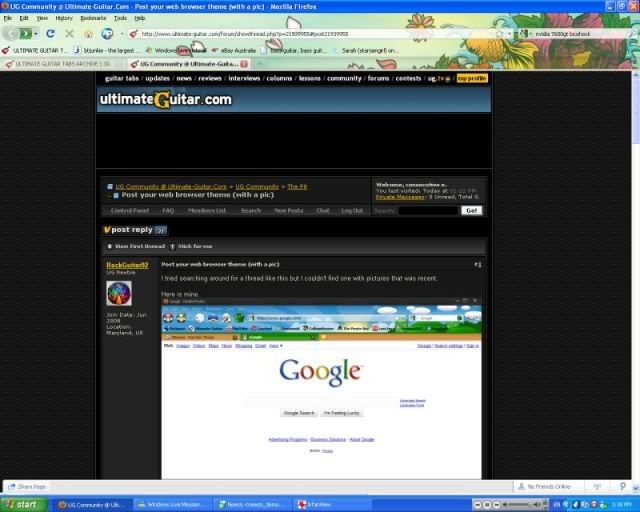Click the round blue toolbar icon after Home
Screen dimensions: 640x512
(107, 34)
